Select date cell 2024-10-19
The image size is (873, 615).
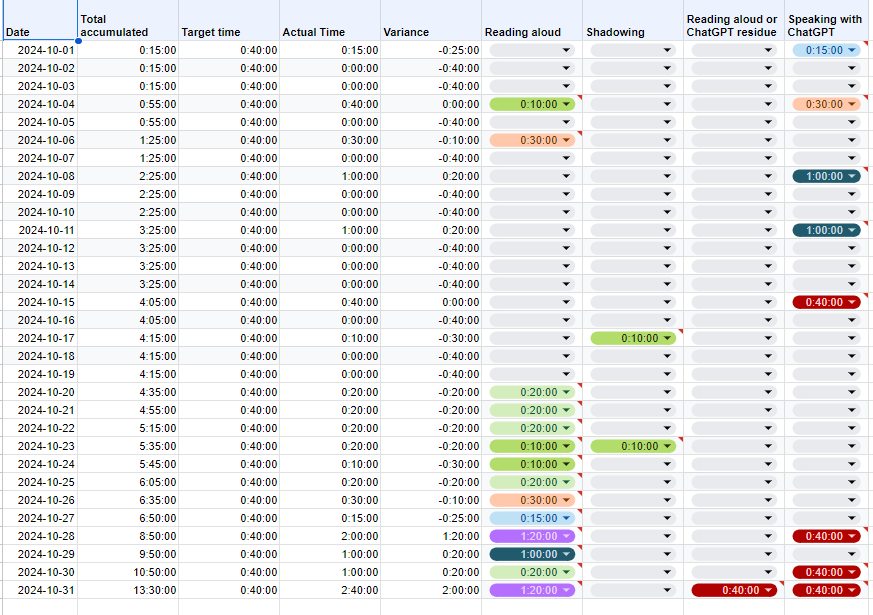pos(39,375)
